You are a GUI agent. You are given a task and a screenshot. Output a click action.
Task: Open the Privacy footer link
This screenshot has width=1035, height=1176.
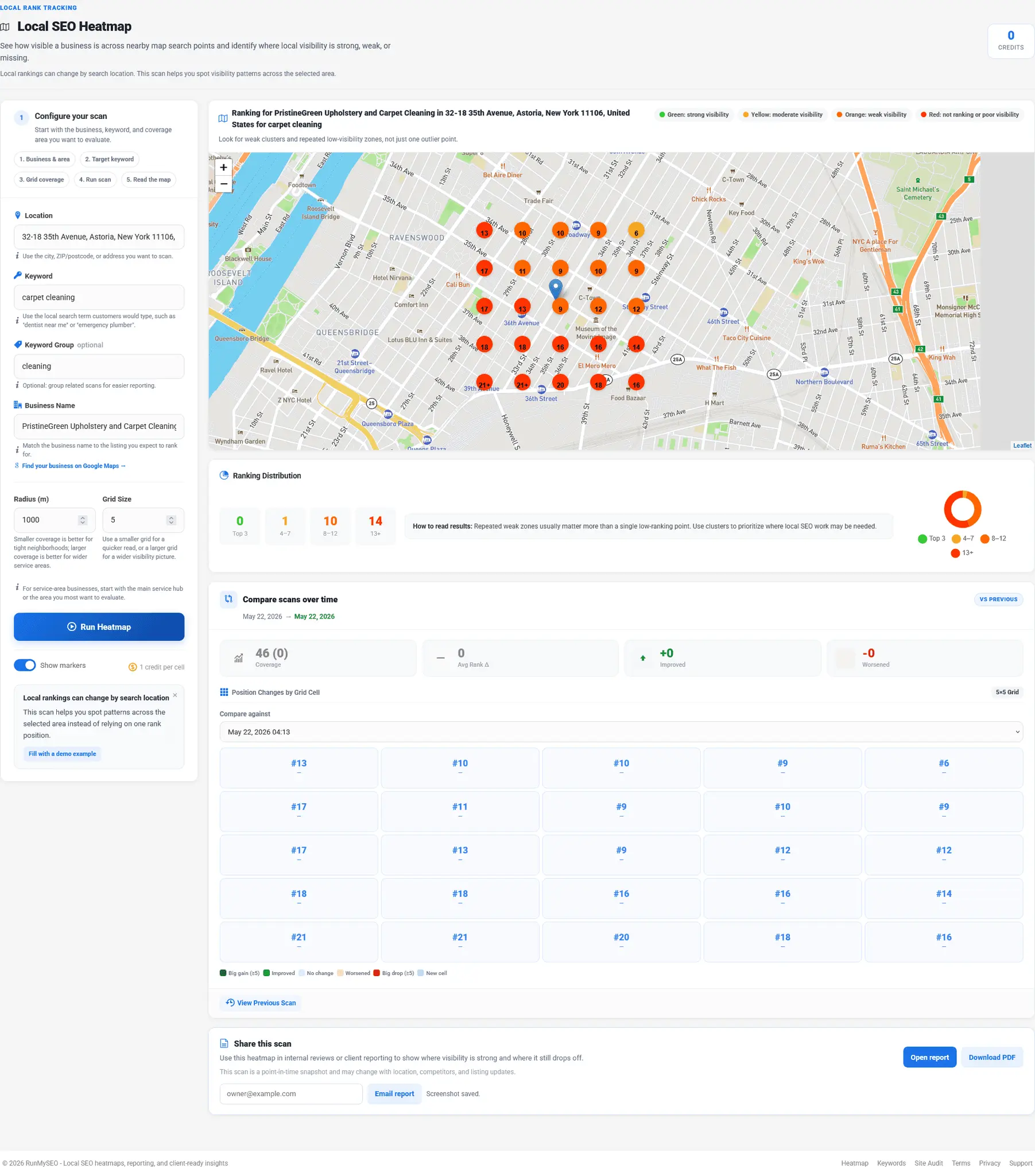pyautogui.click(x=990, y=1163)
